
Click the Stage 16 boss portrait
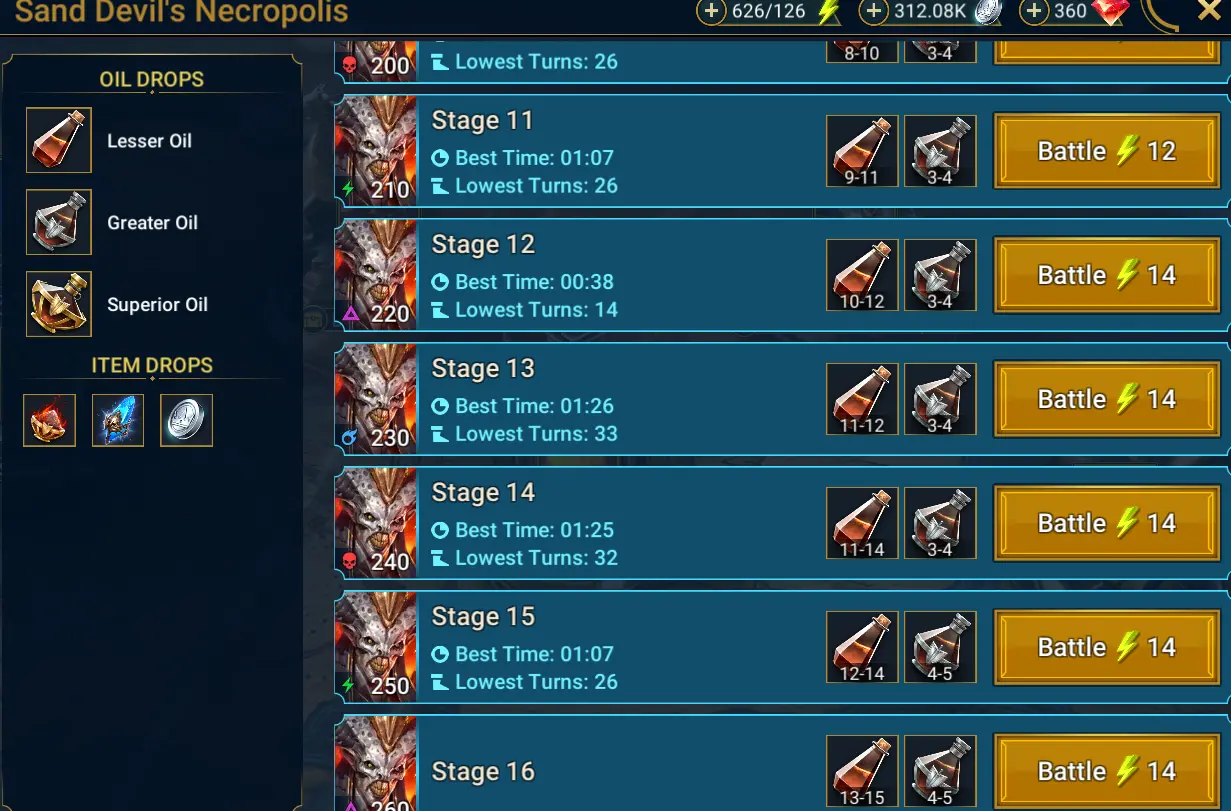point(375,764)
